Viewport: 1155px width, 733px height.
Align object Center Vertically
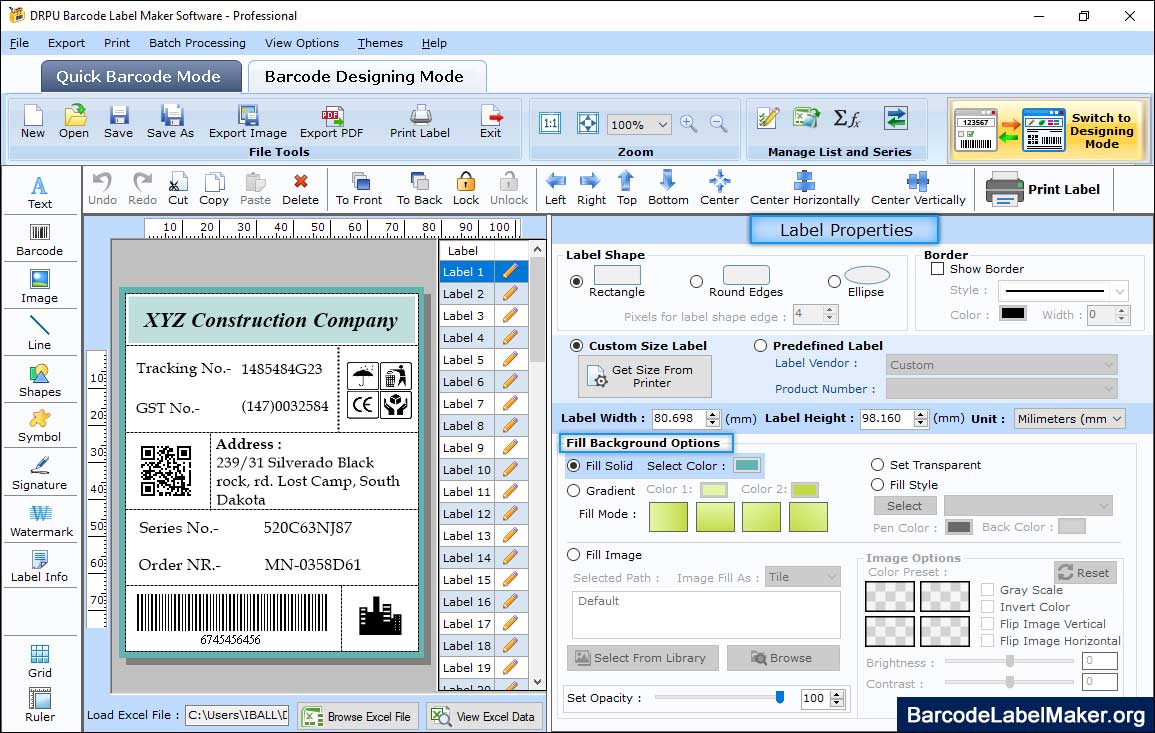point(918,189)
